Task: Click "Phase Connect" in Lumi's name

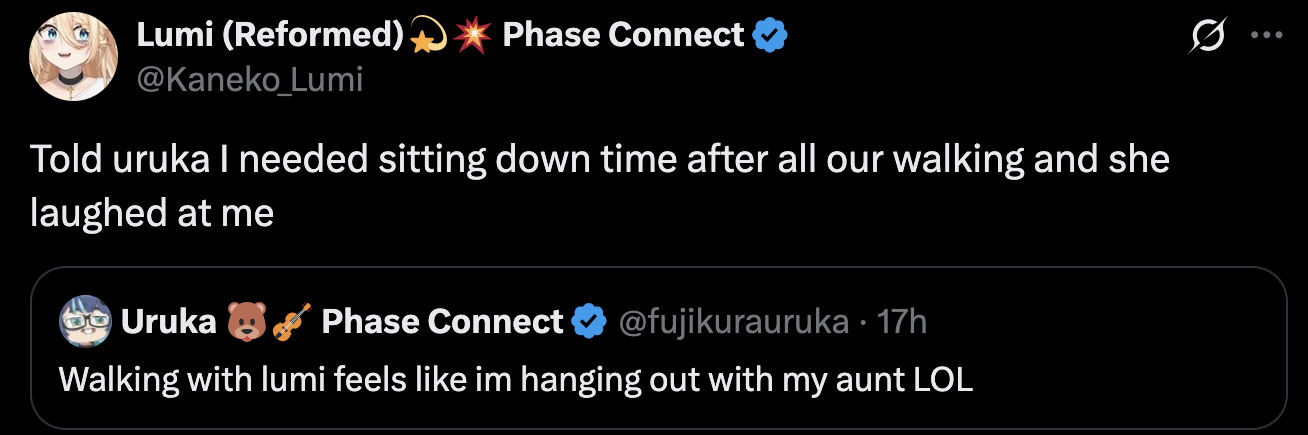Action: [623, 36]
